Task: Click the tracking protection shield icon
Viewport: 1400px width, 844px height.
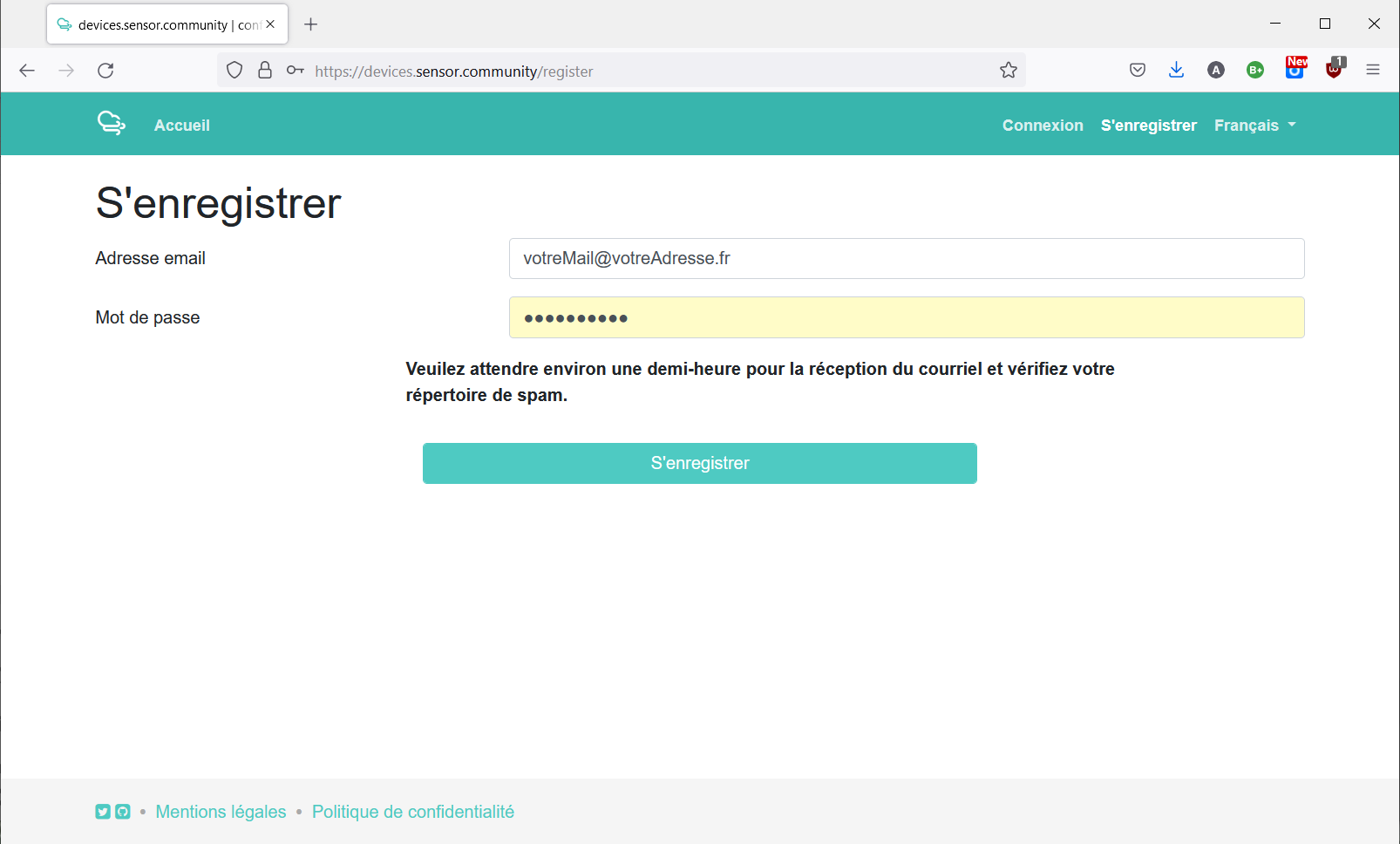Action: point(234,71)
